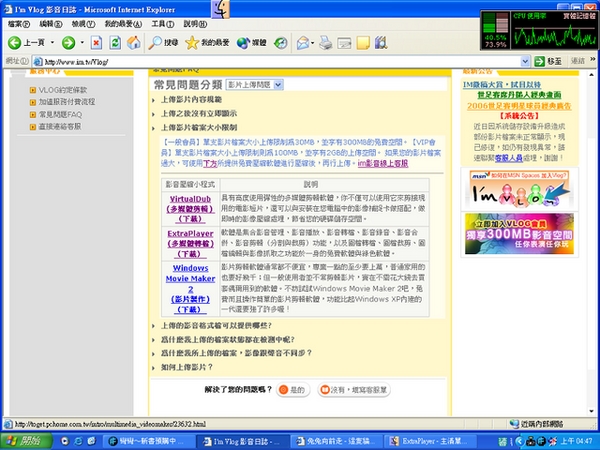
Task: Click the Go green arrow button
Action: (539, 61)
